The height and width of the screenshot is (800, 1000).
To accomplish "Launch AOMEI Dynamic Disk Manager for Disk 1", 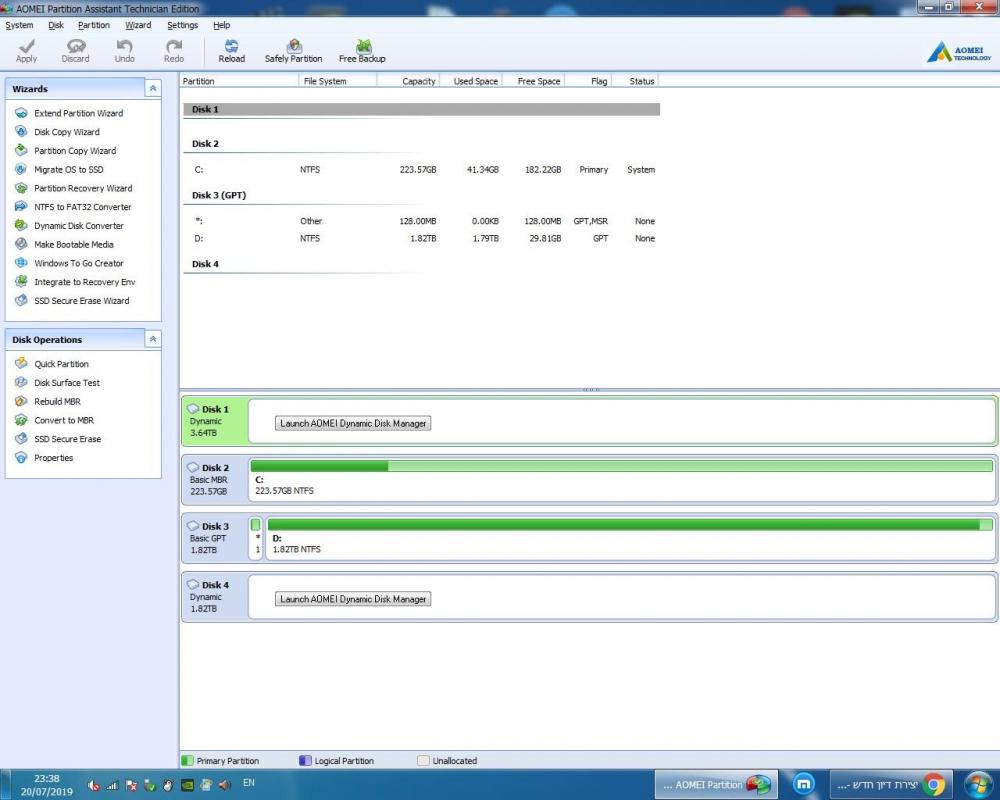I will point(353,424).
